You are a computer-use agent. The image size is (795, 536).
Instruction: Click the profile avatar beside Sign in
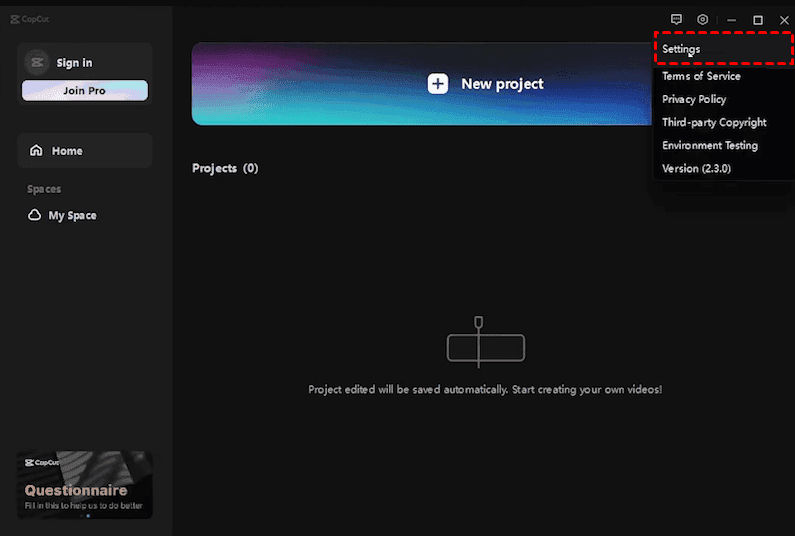pos(37,62)
